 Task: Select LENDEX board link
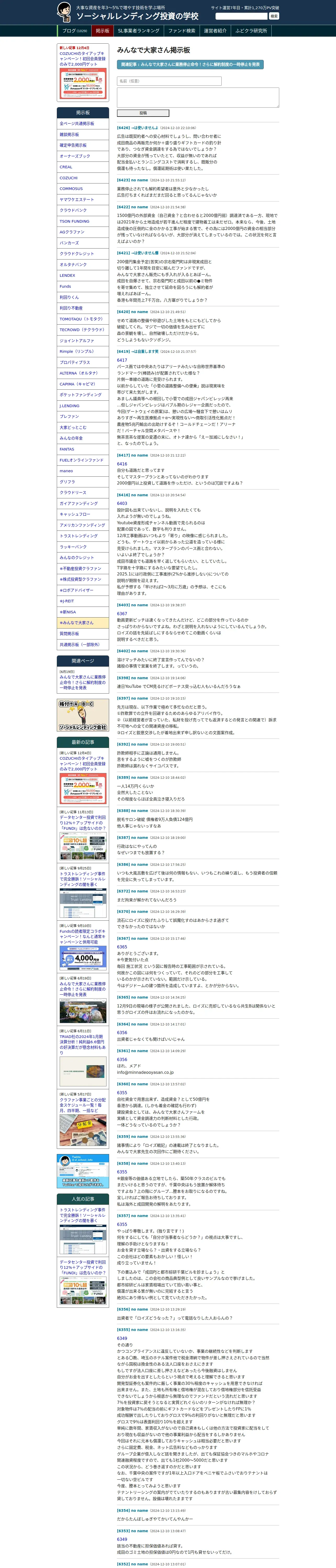pos(83,276)
